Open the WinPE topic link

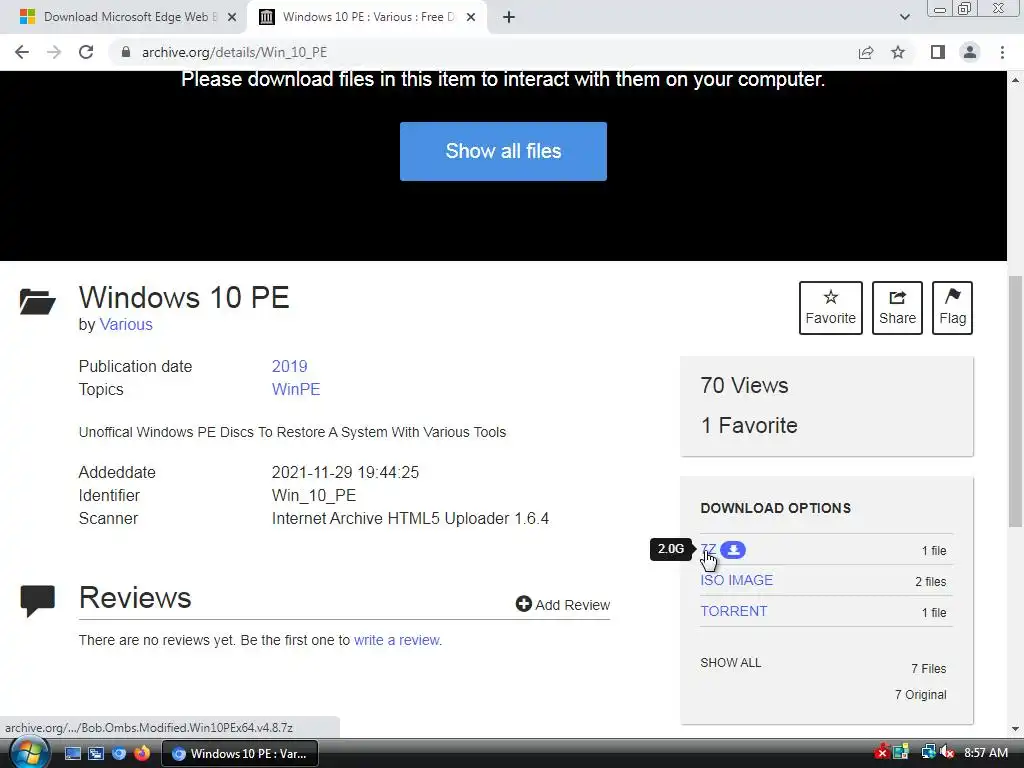[296, 389]
